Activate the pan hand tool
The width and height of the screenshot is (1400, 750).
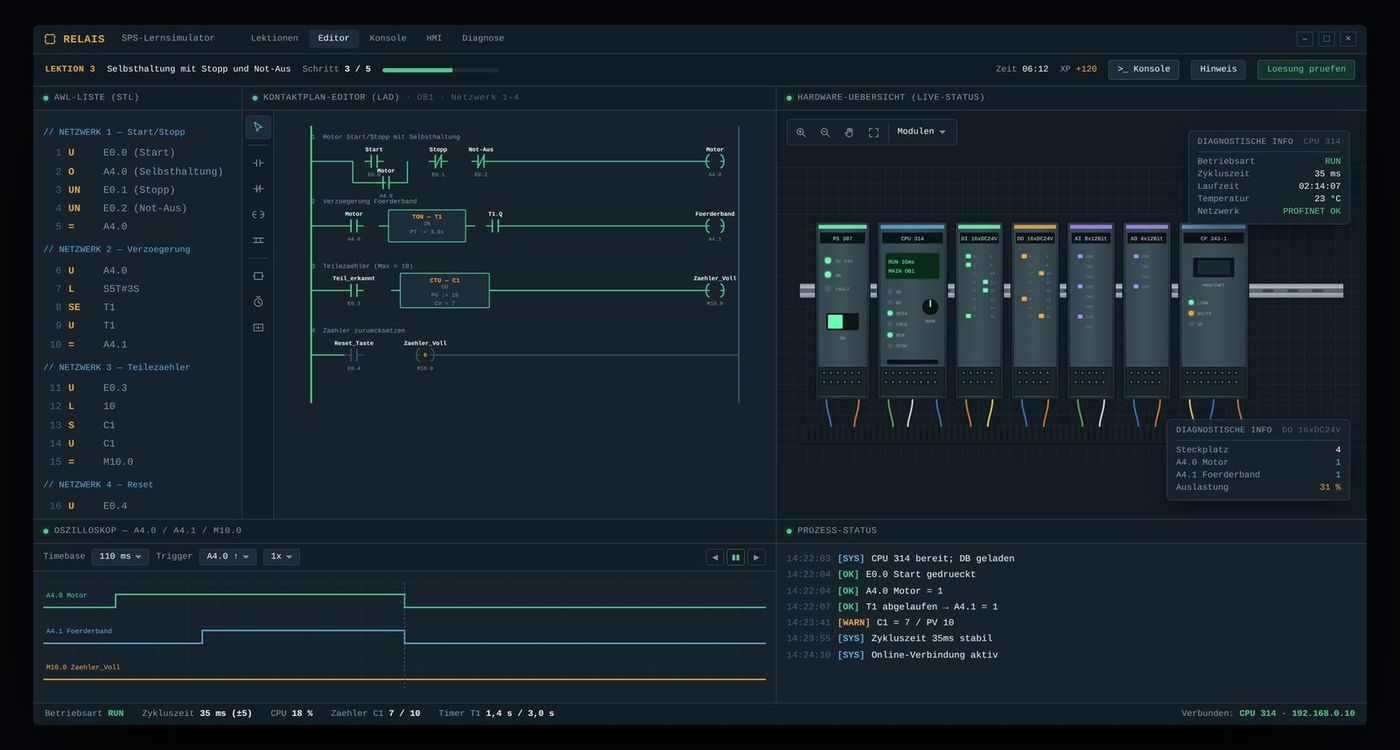pos(849,132)
